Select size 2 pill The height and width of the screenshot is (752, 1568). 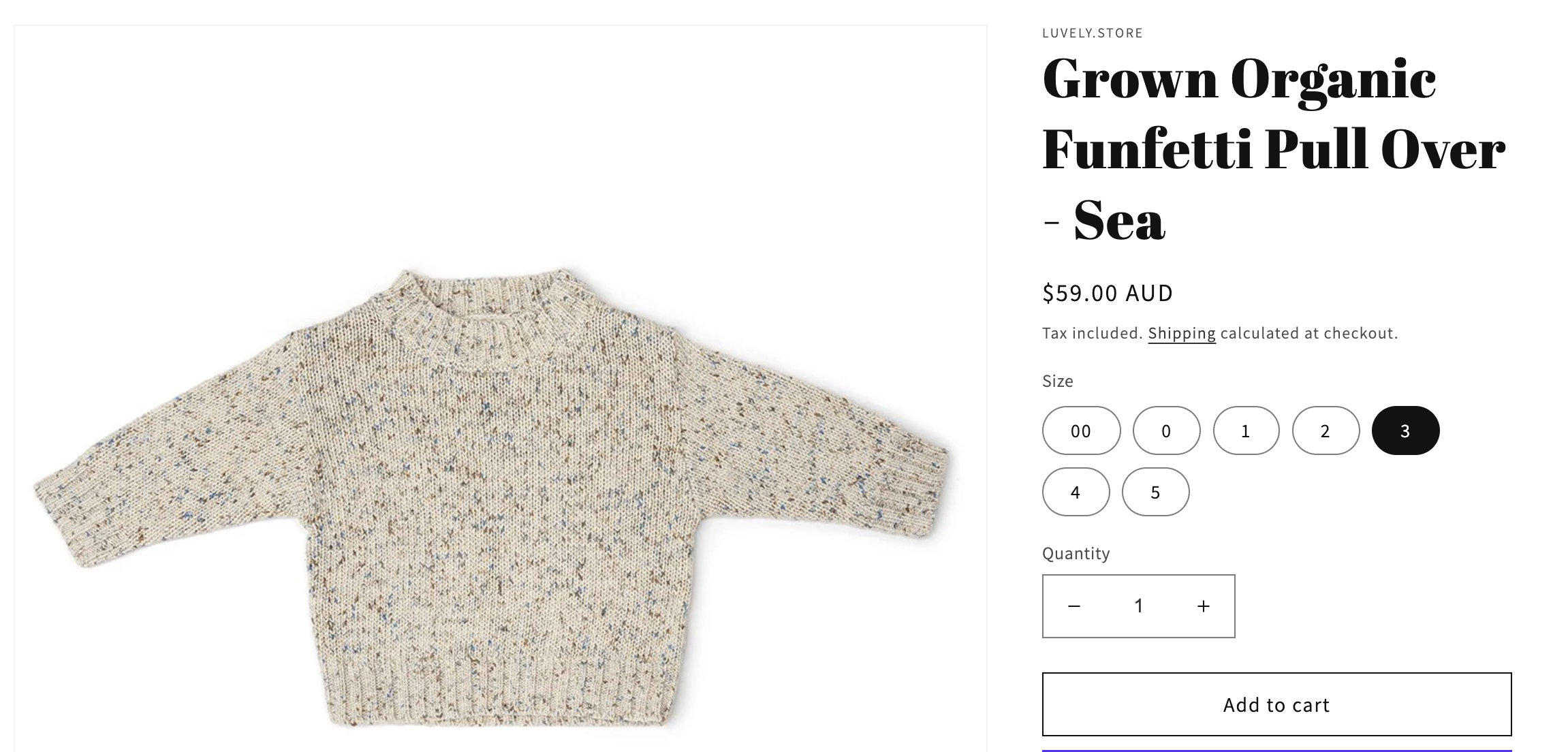(1326, 430)
